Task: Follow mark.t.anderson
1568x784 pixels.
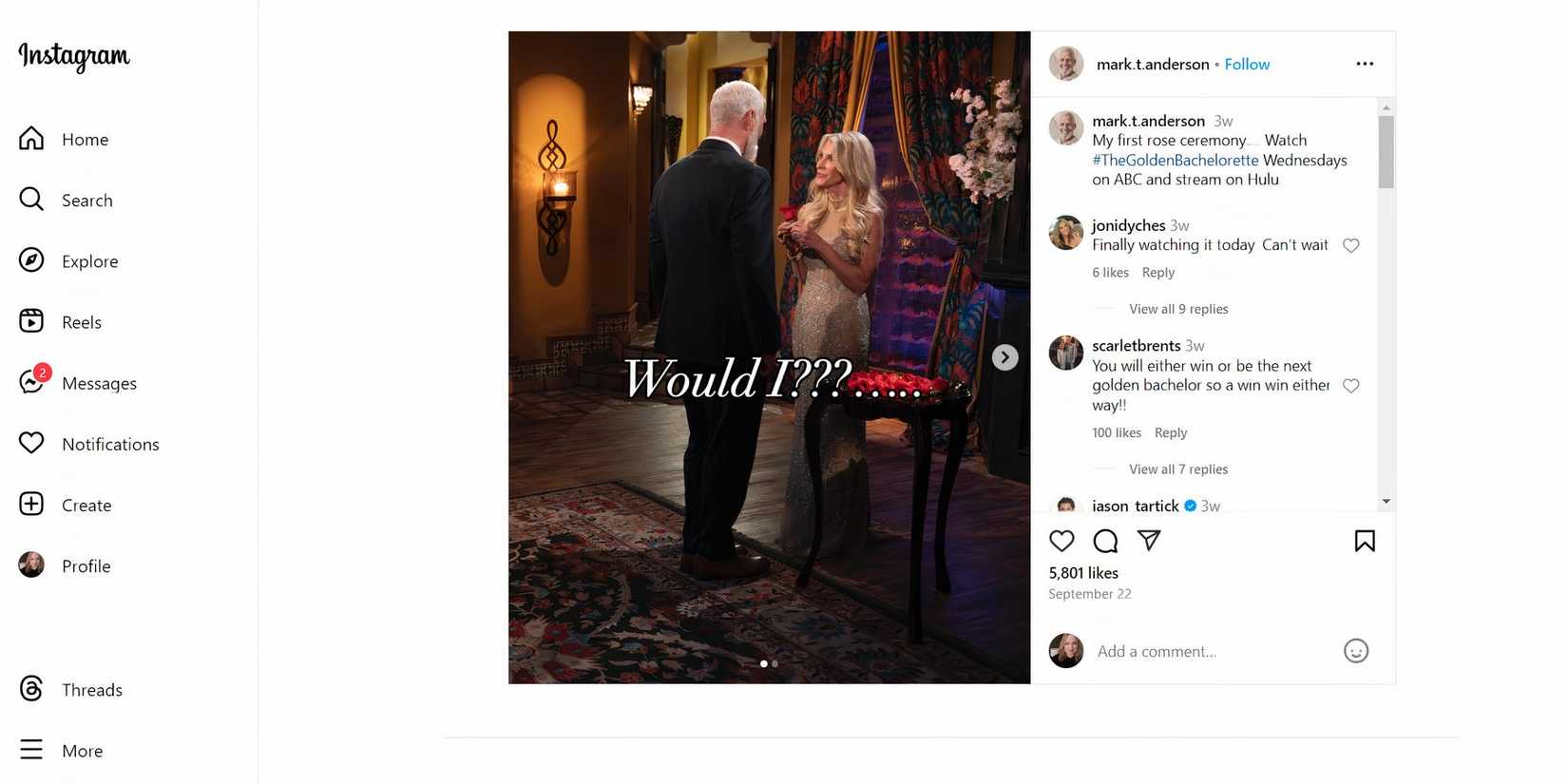Action: coord(1247,64)
